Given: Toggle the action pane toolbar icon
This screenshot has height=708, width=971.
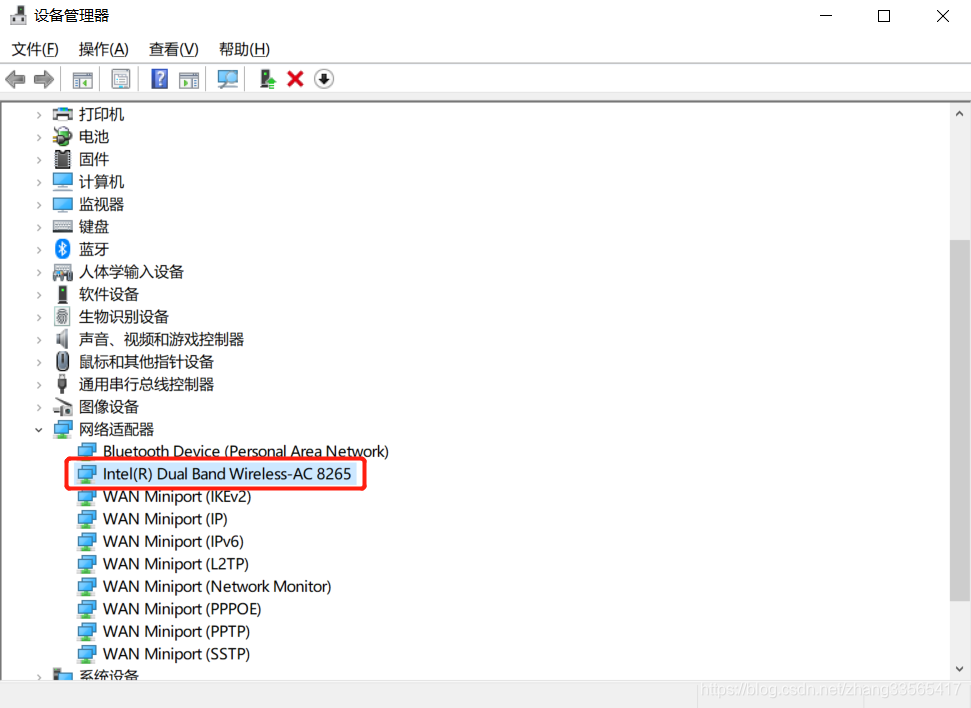Looking at the screenshot, I should 189,79.
